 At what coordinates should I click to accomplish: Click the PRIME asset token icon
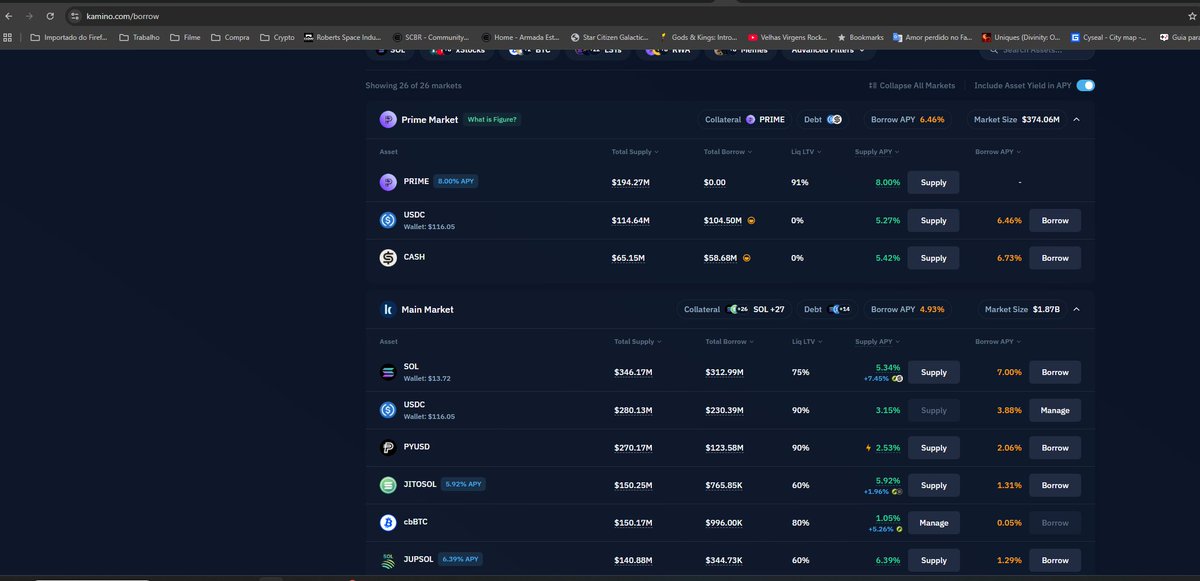tap(388, 182)
